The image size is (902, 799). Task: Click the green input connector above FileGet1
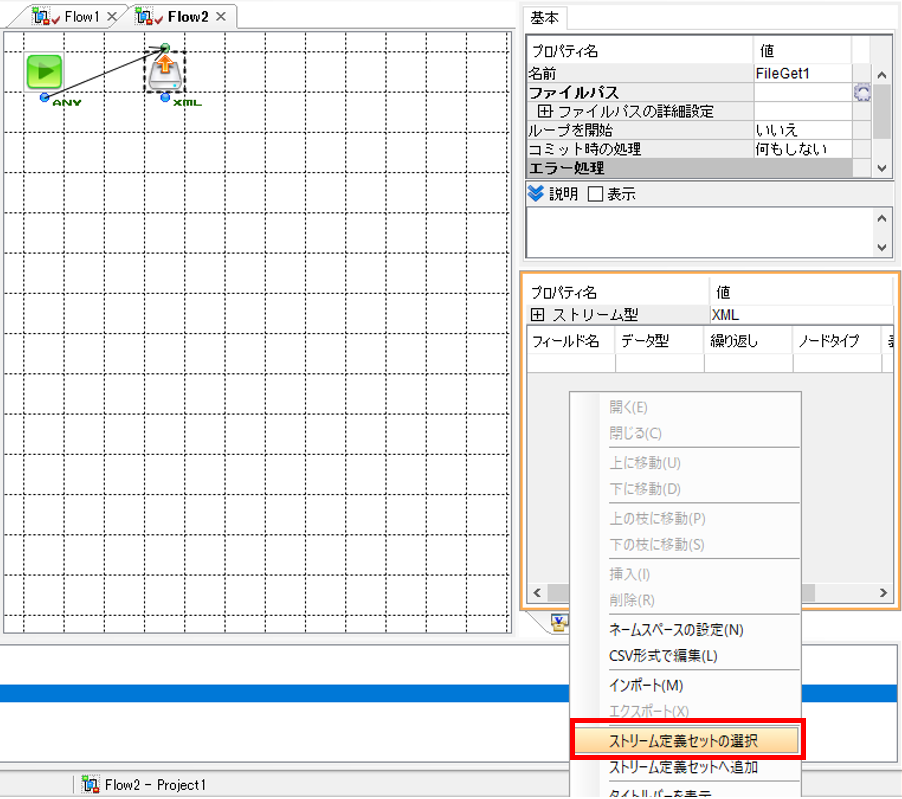click(165, 47)
